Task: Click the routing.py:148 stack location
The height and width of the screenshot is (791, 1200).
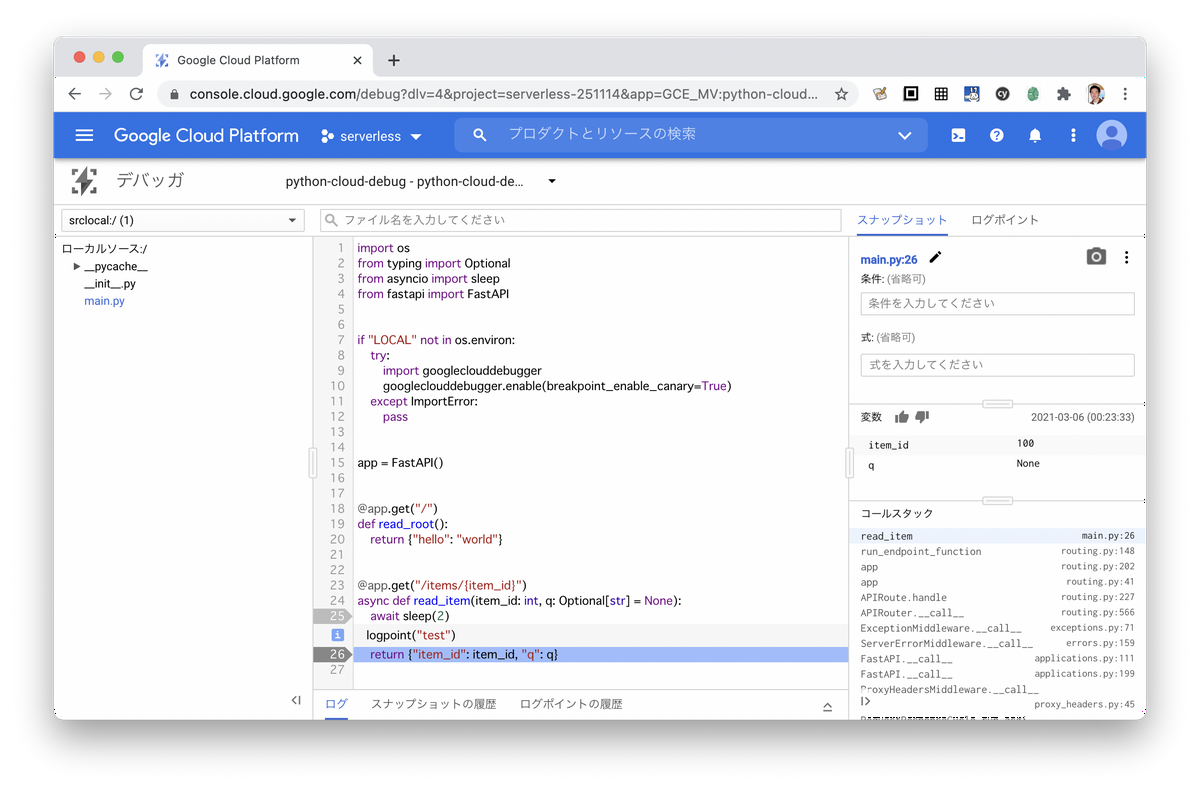Action: click(1097, 551)
